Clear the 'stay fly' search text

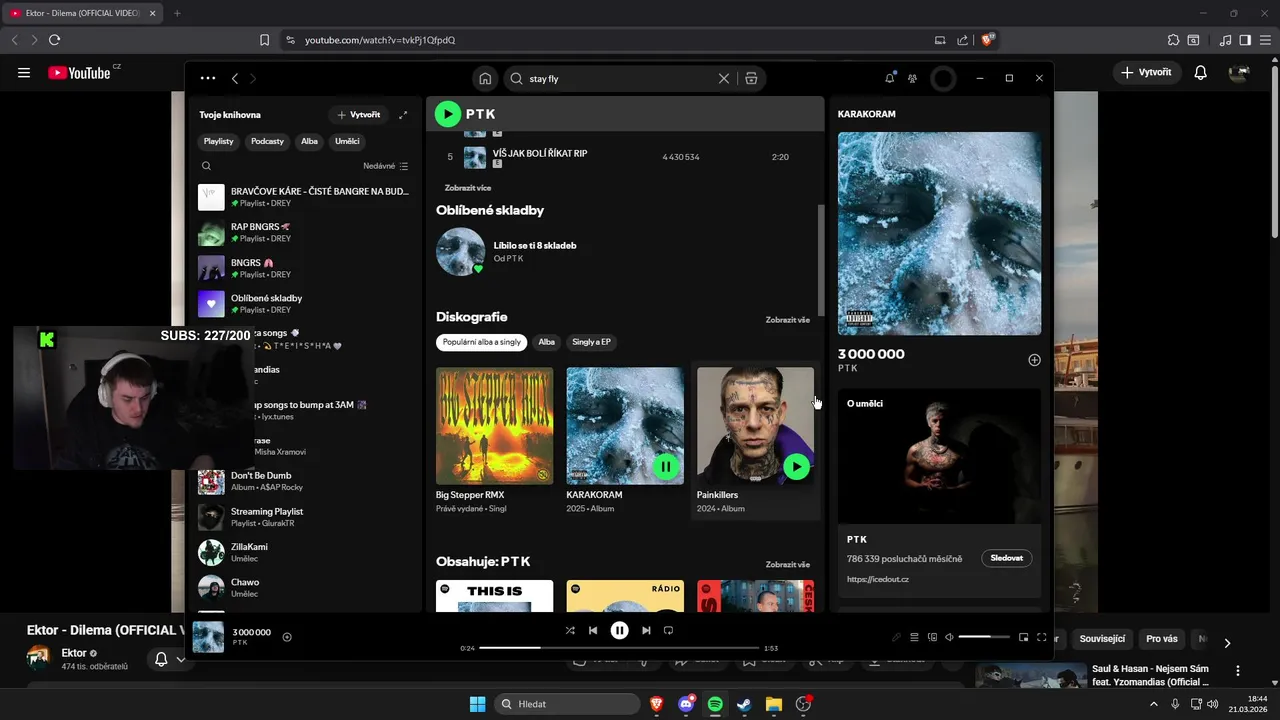coord(724,78)
